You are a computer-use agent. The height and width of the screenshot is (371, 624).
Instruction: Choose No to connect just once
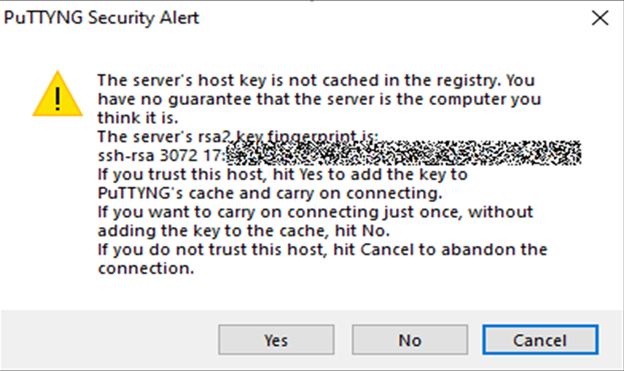pos(410,340)
